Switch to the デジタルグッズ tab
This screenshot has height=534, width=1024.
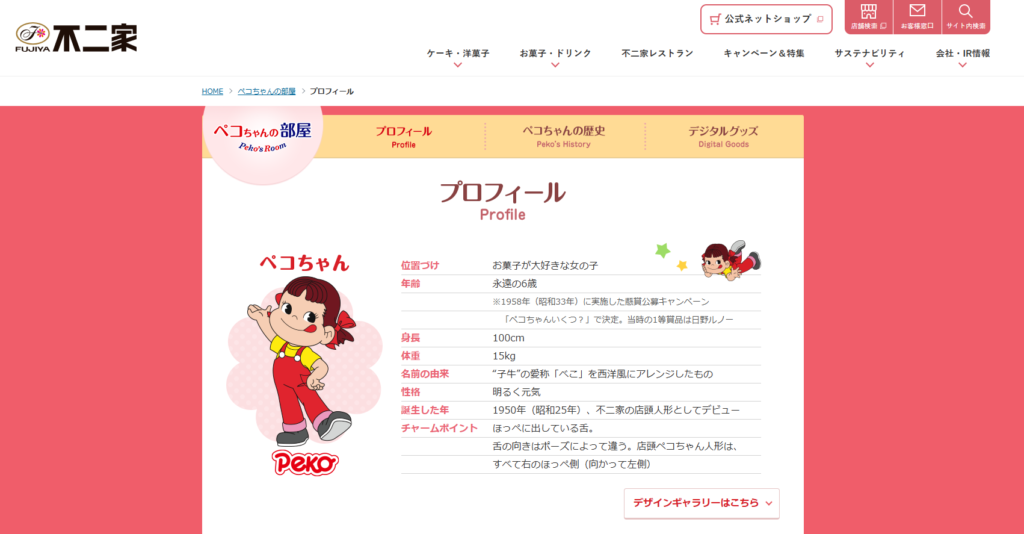click(x=722, y=136)
